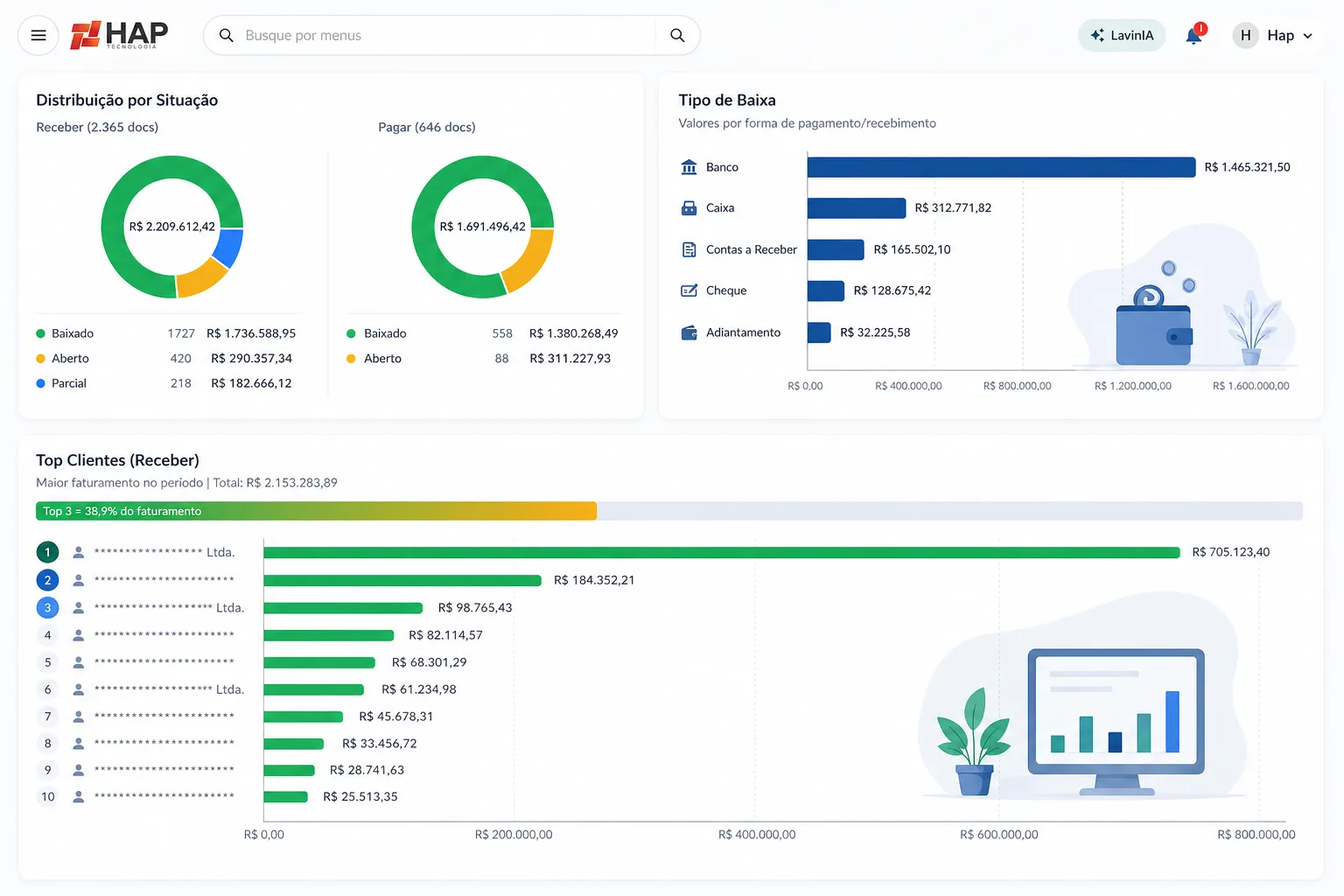1344x896 pixels.
Task: Open the LavinIA assistant
Action: pos(1122,36)
